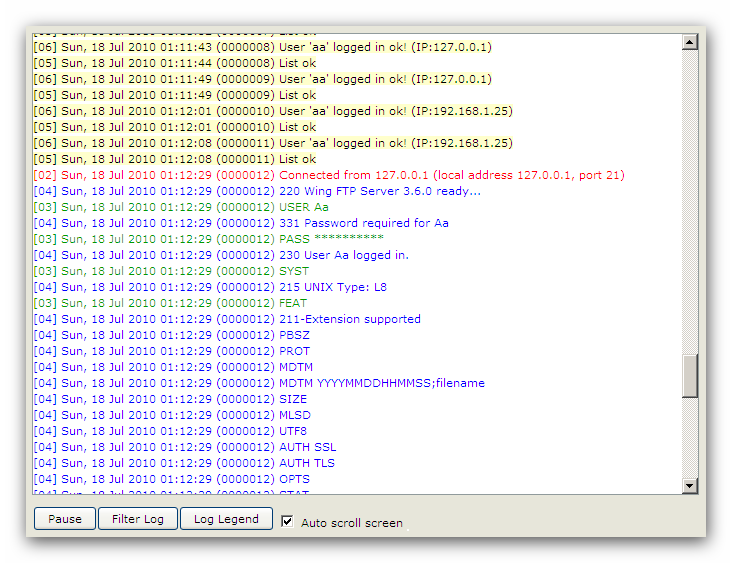
Task: Select the 01:12:01 login from 192.168.1.25 entry
Action: click(273, 111)
